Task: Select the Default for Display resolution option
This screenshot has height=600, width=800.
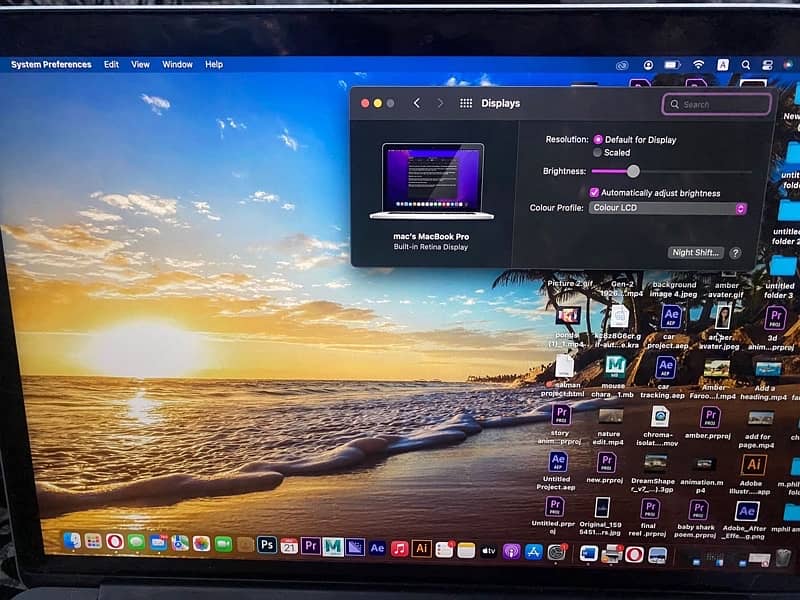Action: tap(598, 140)
